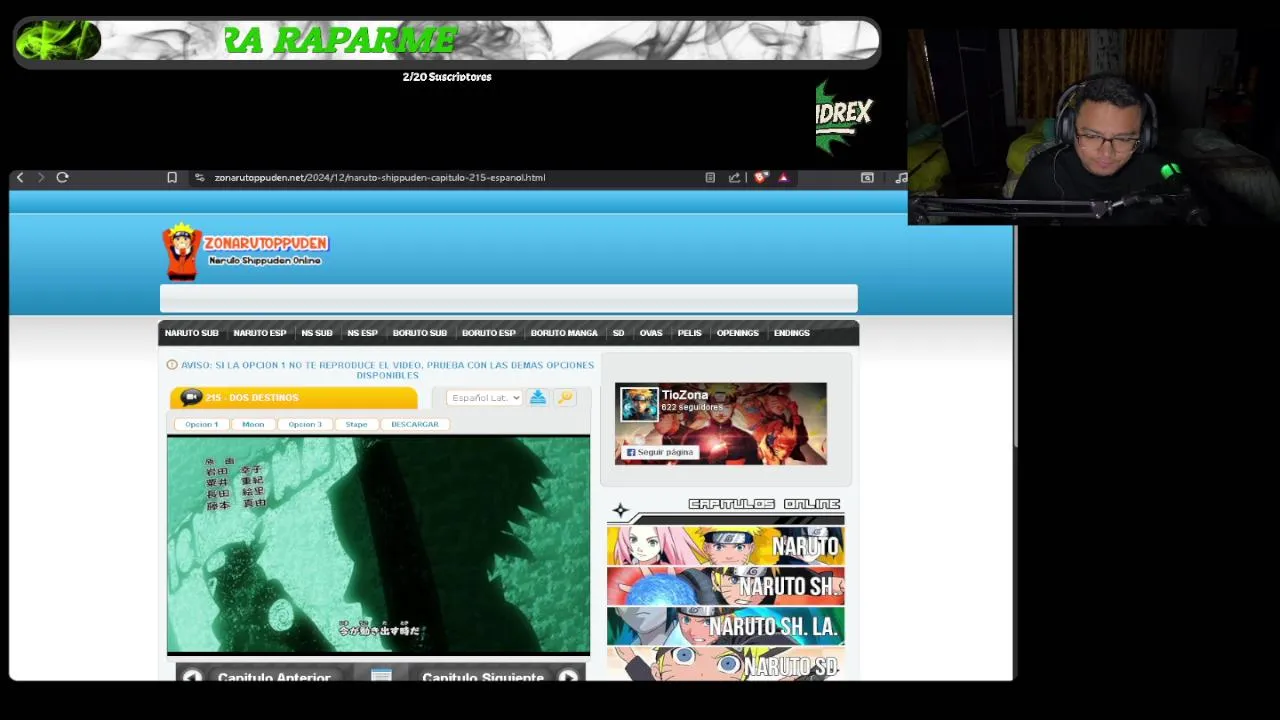The image size is (1280, 720).
Task: Open the TioZona Facebook page name
Action: 685,395
